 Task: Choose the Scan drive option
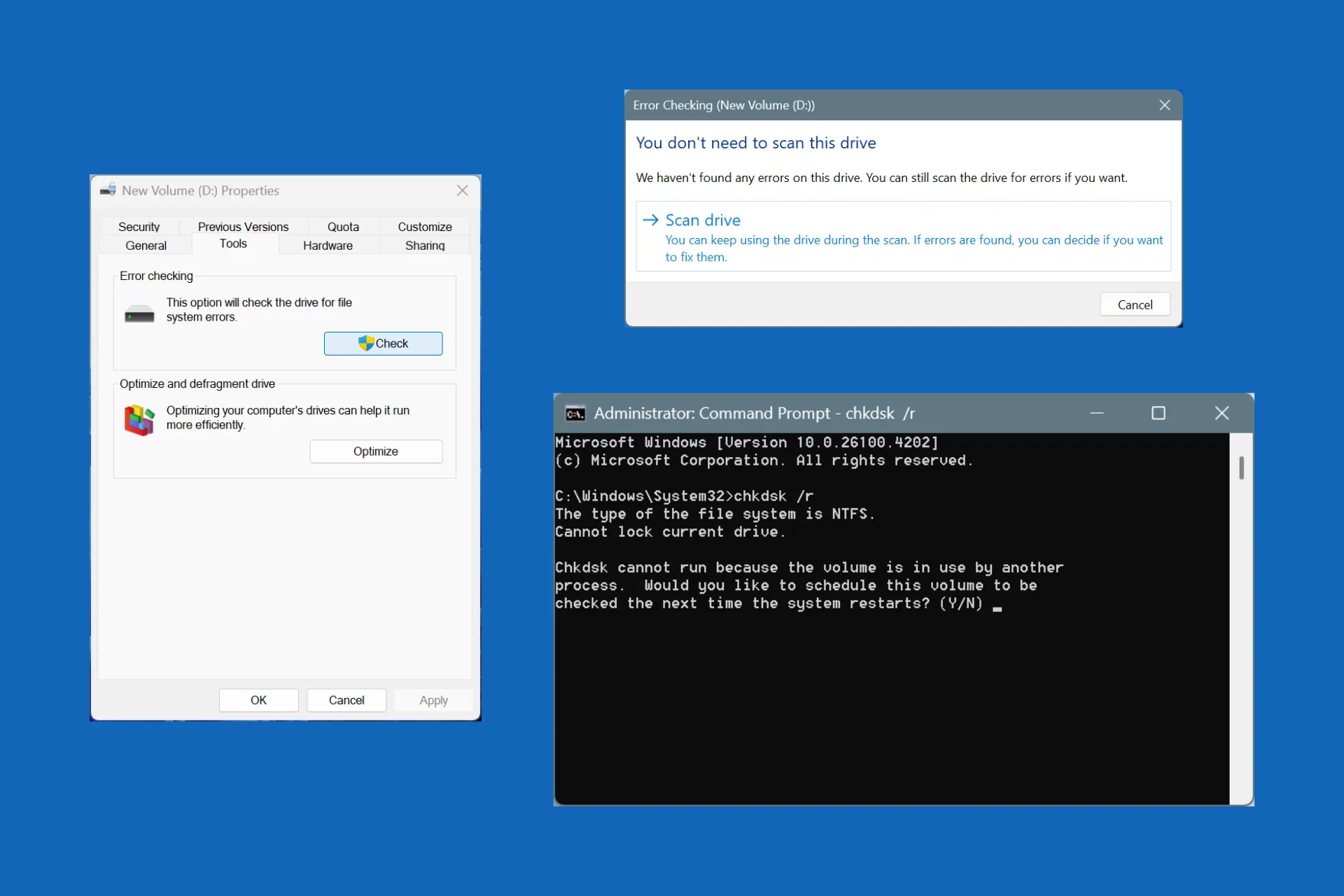tap(702, 219)
